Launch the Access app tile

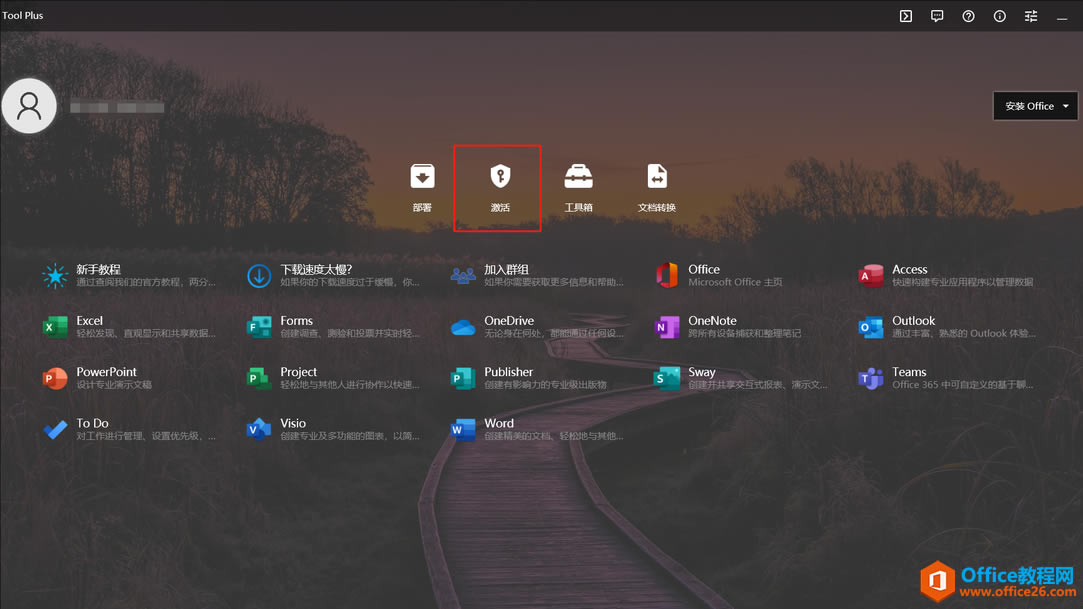pyautogui.click(x=945, y=275)
